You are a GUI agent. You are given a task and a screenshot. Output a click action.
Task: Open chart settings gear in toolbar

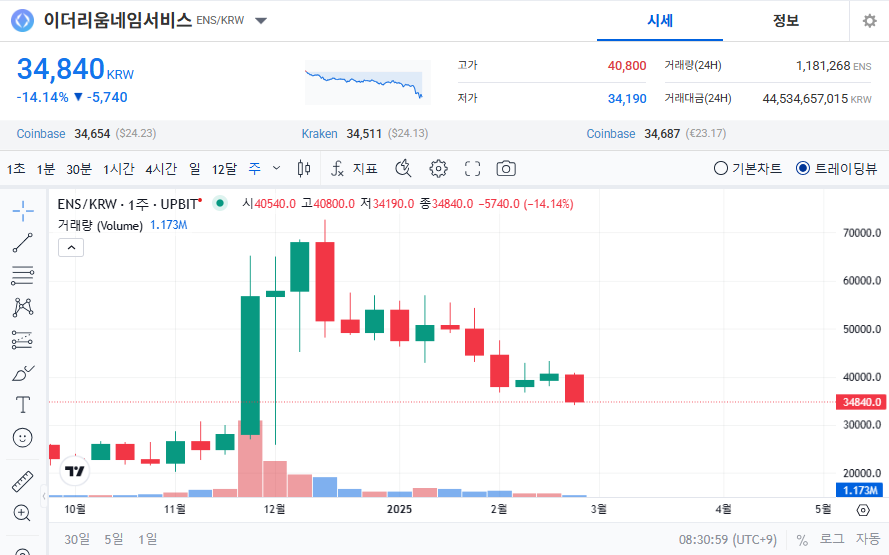[438, 168]
